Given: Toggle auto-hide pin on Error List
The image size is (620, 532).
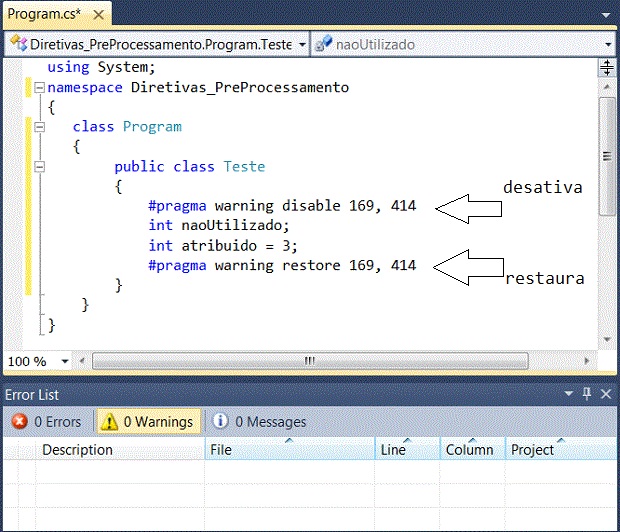Looking at the screenshot, I should click(x=587, y=393).
